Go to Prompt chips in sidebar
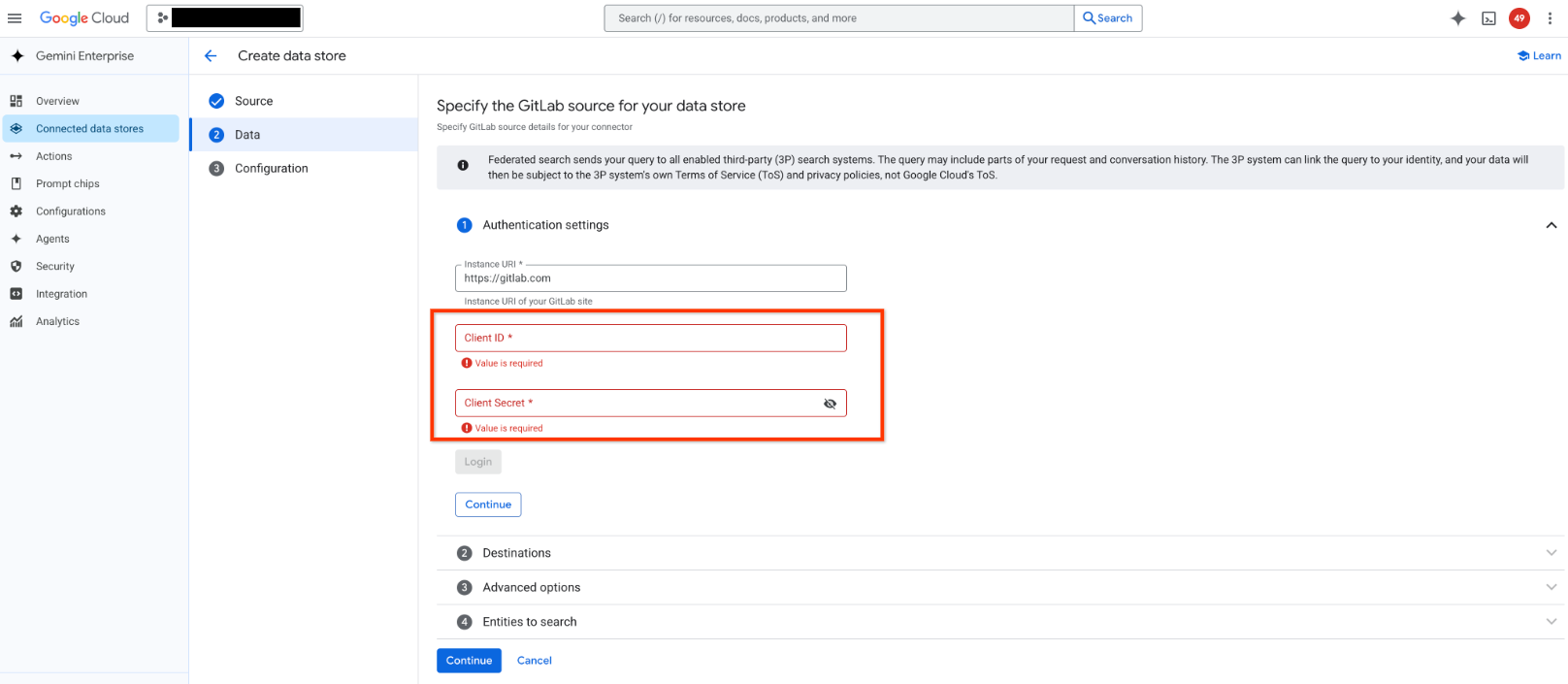Viewport: 1568px width, 684px height. pos(67,184)
